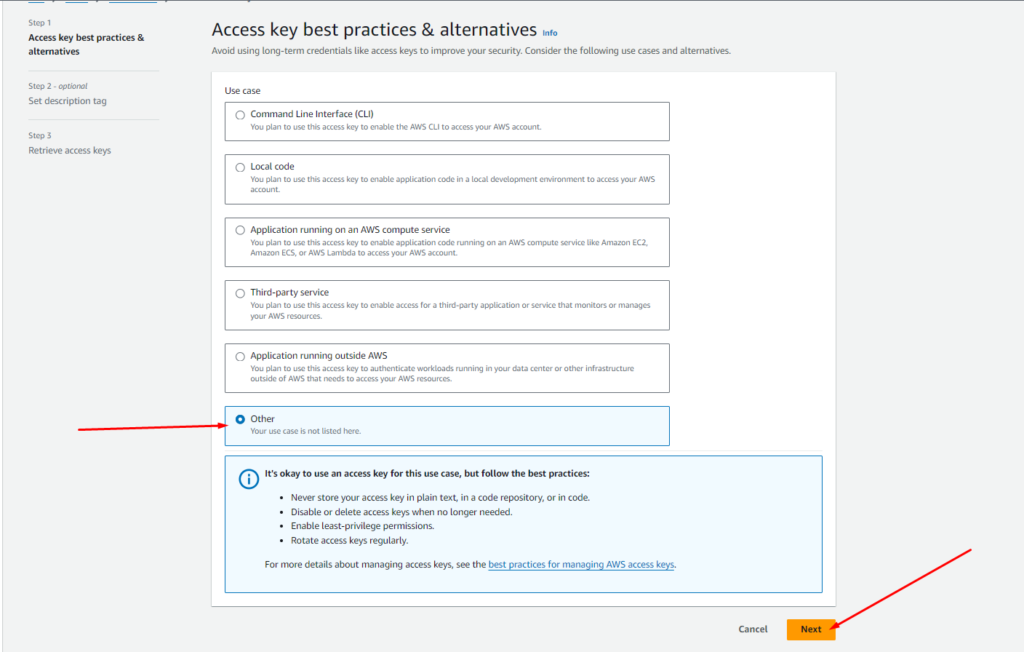Choose the Local code radio button

click(240, 167)
